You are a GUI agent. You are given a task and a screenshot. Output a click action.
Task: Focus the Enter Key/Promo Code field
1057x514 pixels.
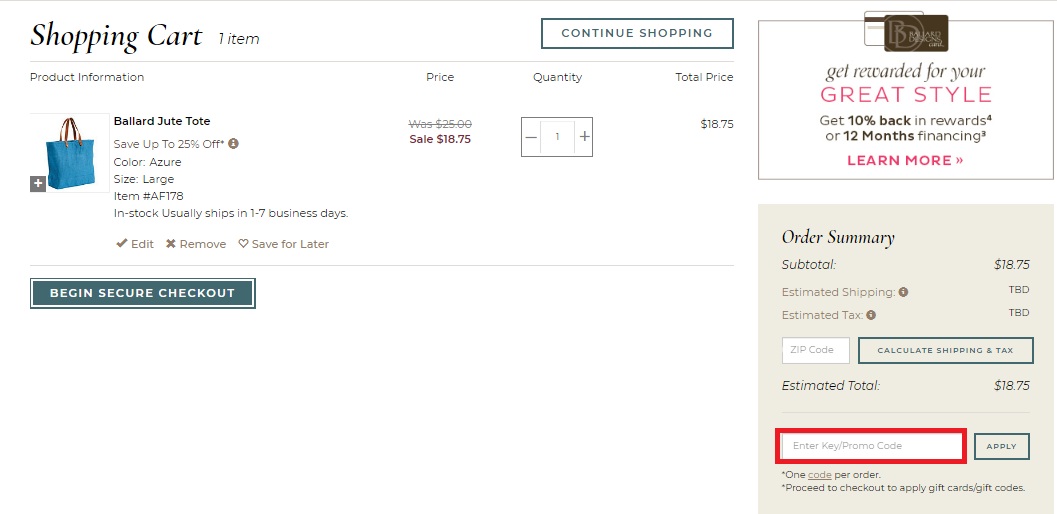click(x=871, y=446)
